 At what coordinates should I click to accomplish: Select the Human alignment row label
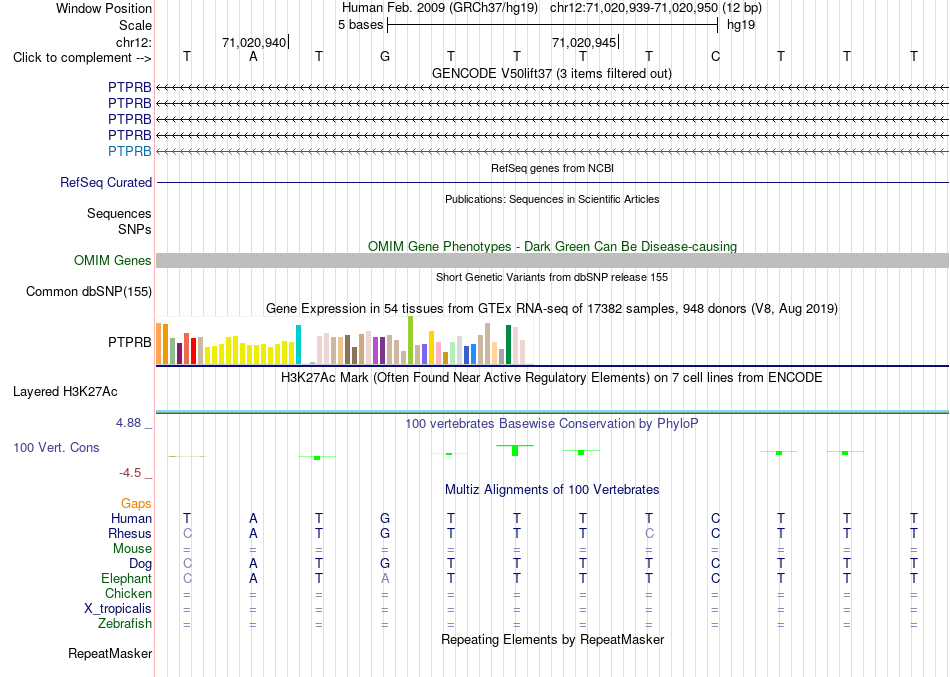tap(131, 518)
